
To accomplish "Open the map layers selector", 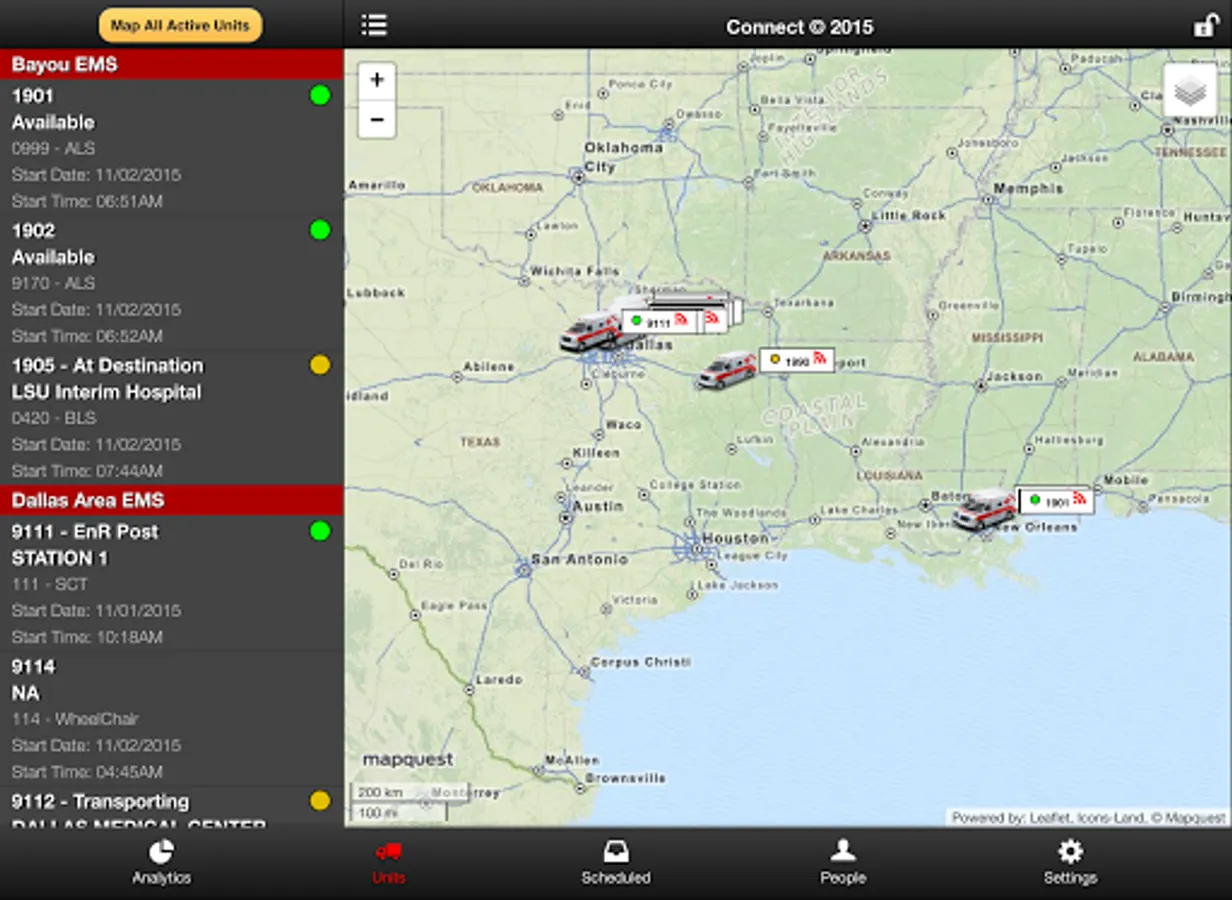I will (1189, 91).
